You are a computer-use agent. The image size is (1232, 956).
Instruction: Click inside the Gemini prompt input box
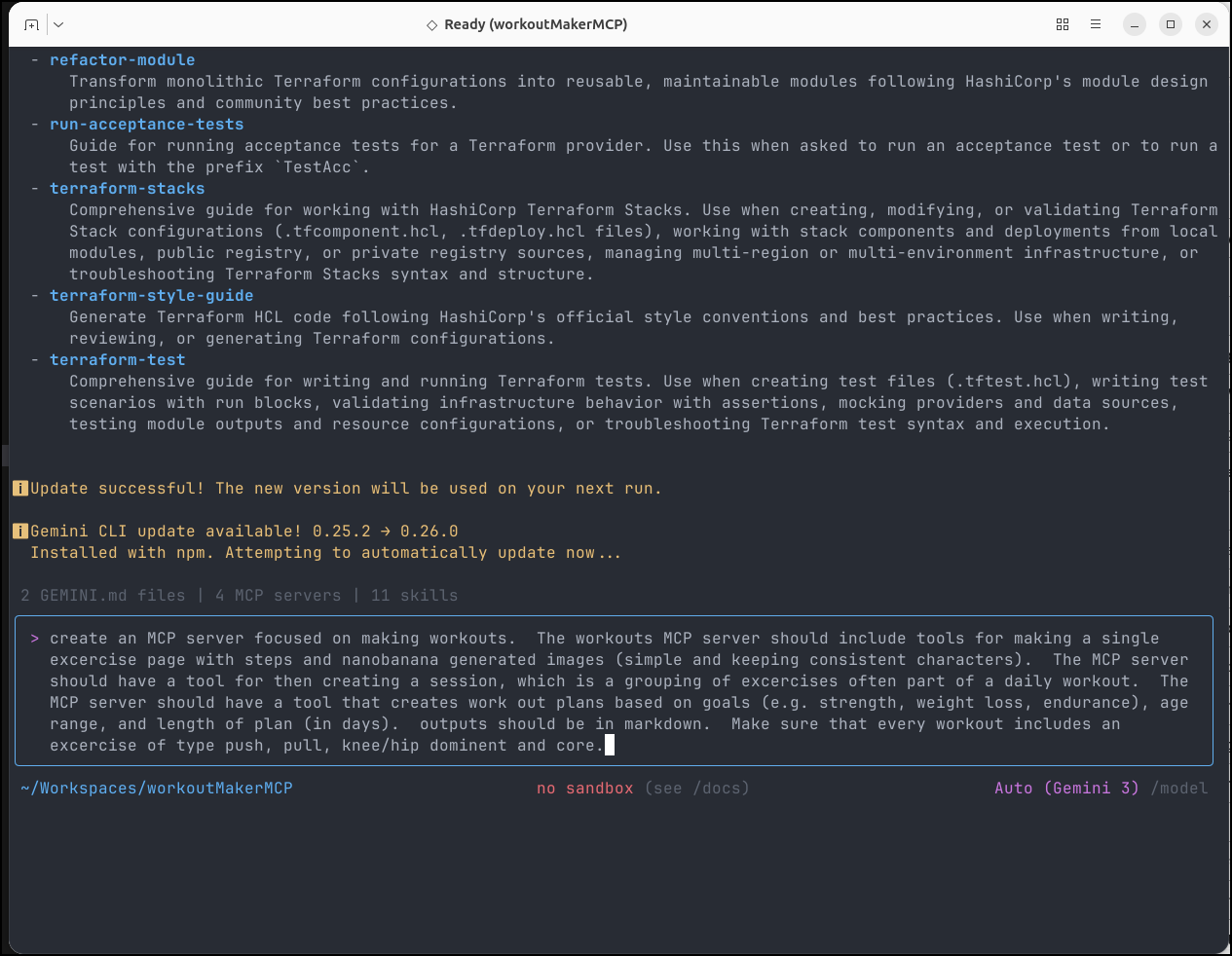[614, 691]
